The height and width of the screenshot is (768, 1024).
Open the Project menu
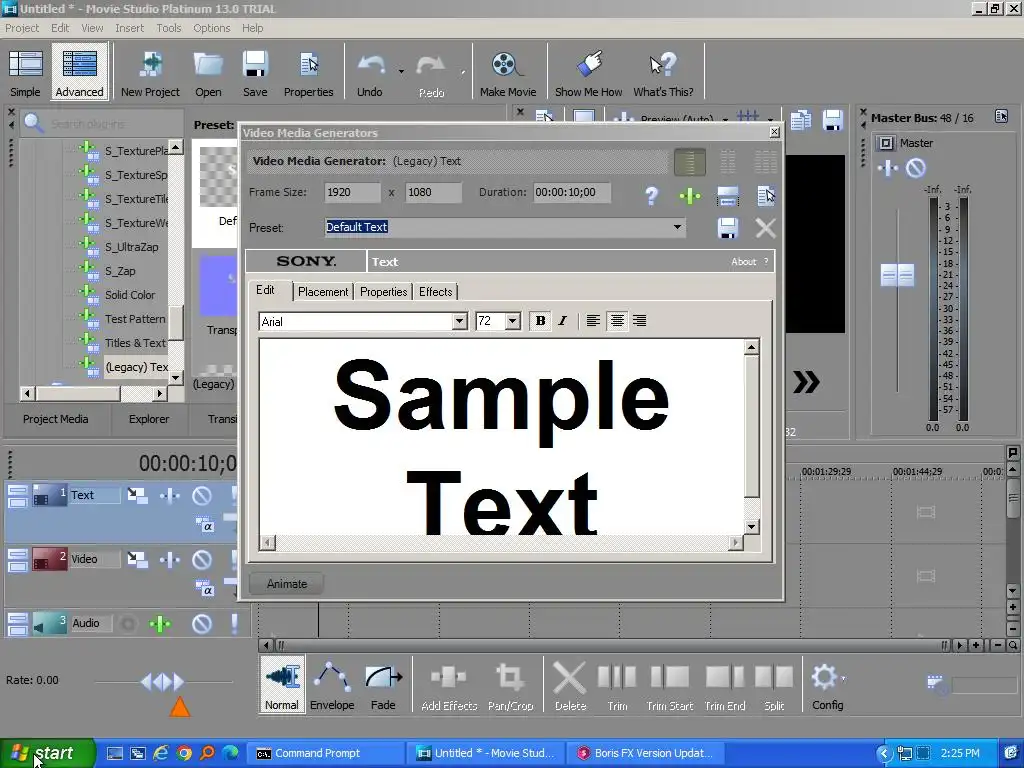click(22, 28)
